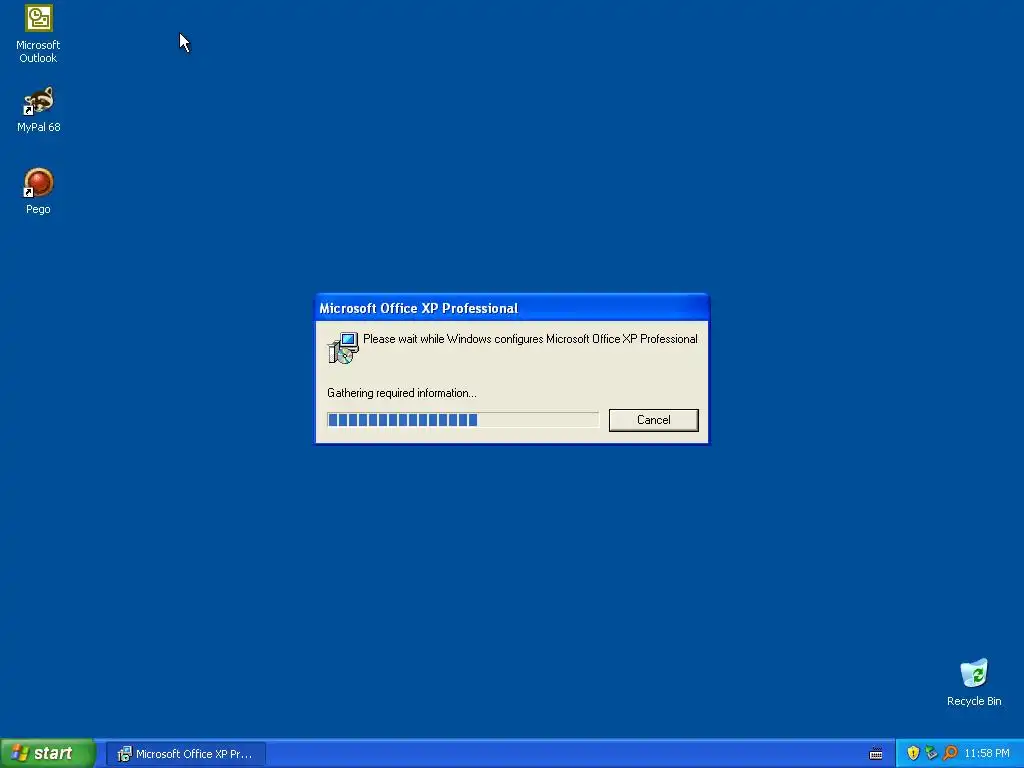Click the 11:58 PM clock
The height and width of the screenshot is (768, 1024).
click(987, 754)
